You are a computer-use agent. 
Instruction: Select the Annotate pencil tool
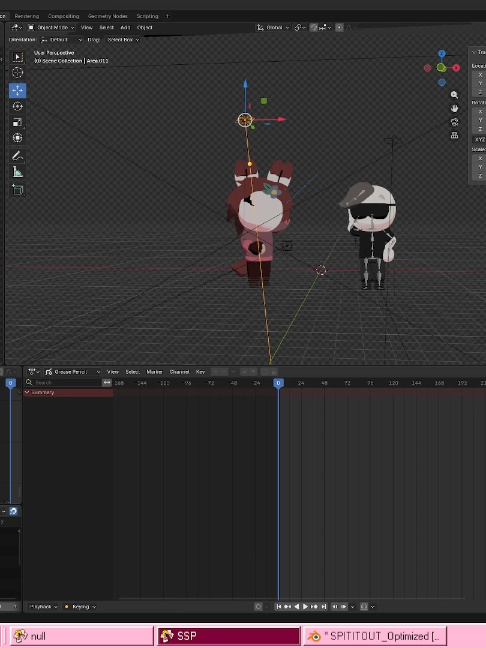pyautogui.click(x=17, y=156)
